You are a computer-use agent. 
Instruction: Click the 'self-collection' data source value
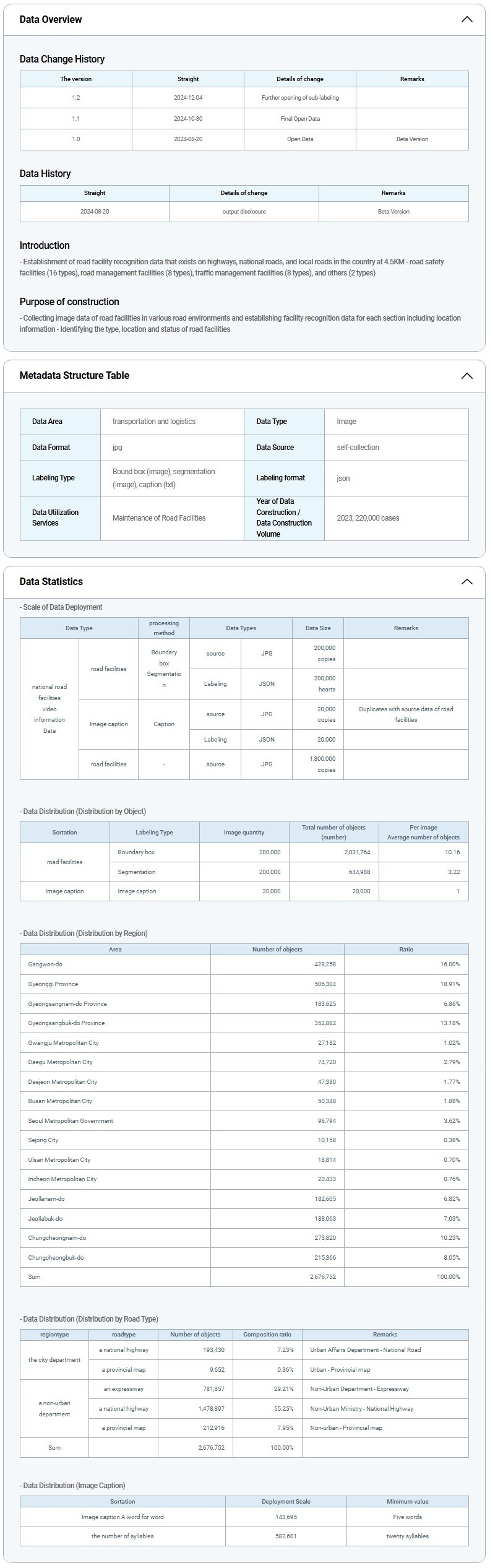pyautogui.click(x=358, y=448)
